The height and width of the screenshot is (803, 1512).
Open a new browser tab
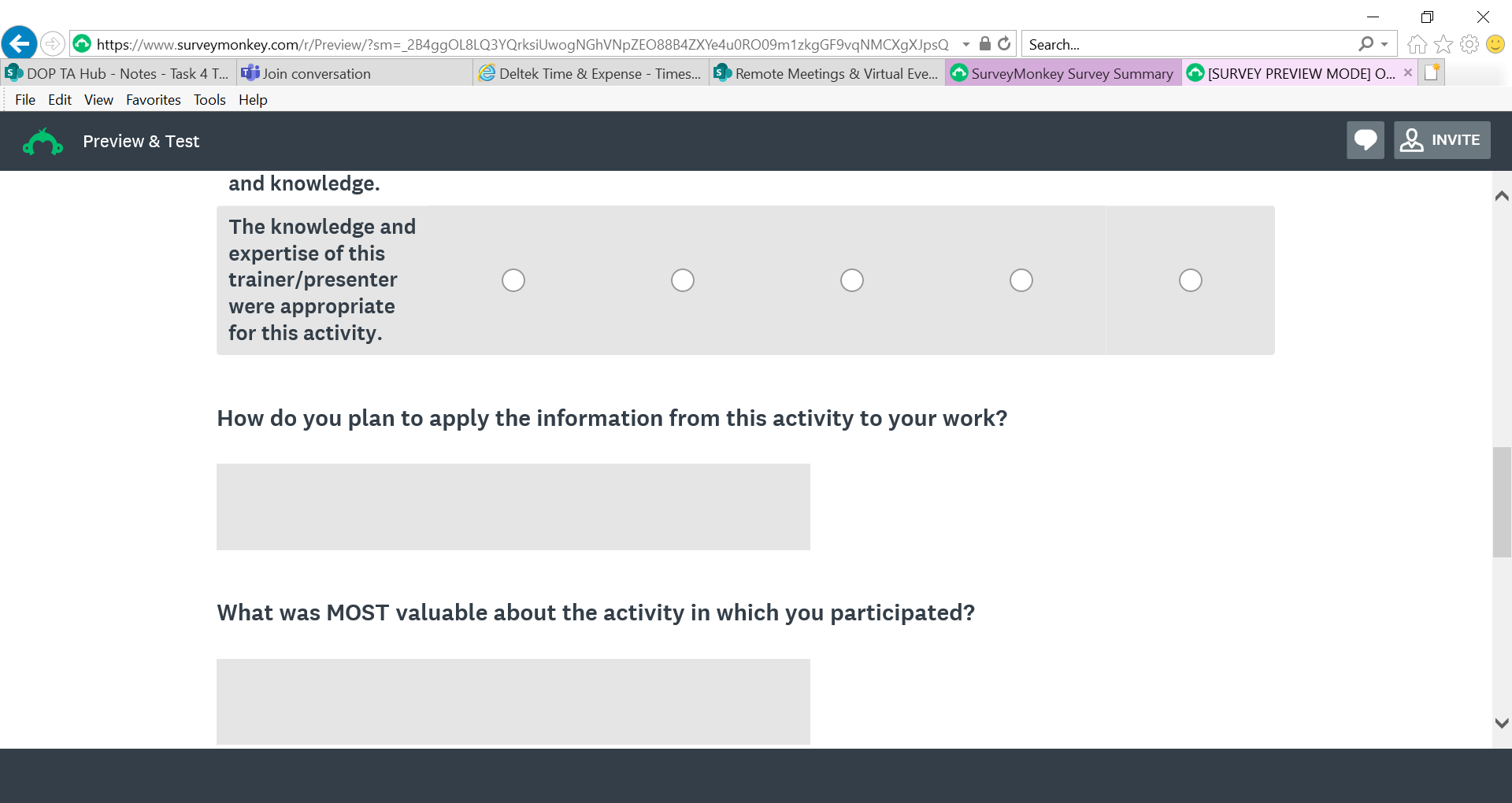1432,73
